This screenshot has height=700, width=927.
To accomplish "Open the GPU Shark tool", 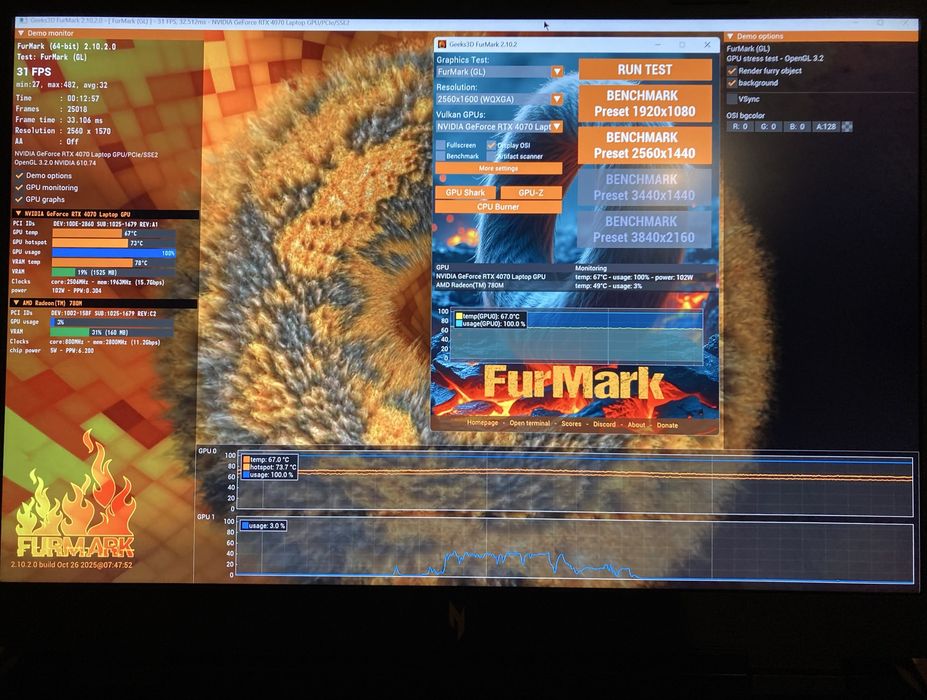I will [465, 193].
